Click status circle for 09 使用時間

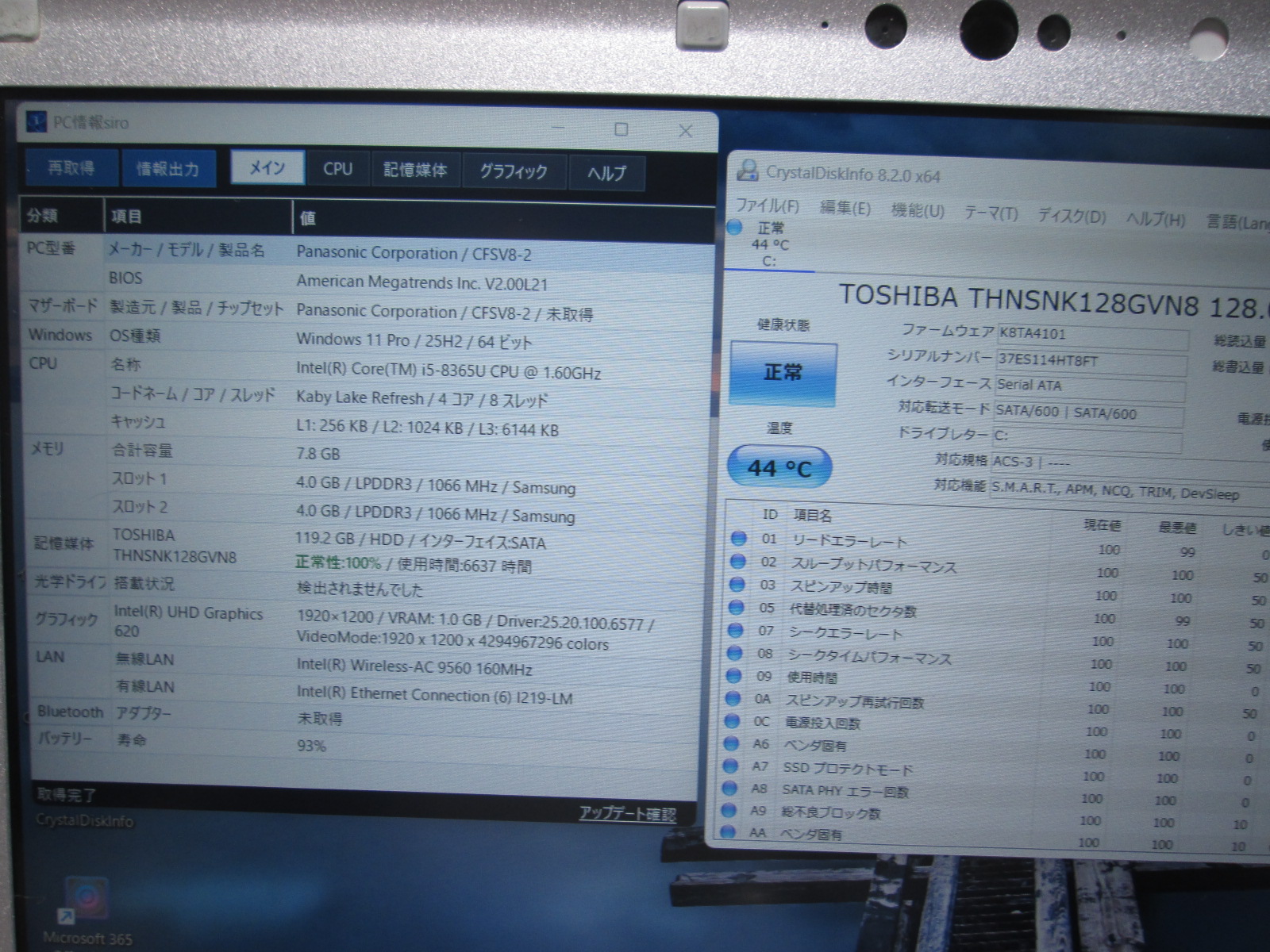(733, 676)
